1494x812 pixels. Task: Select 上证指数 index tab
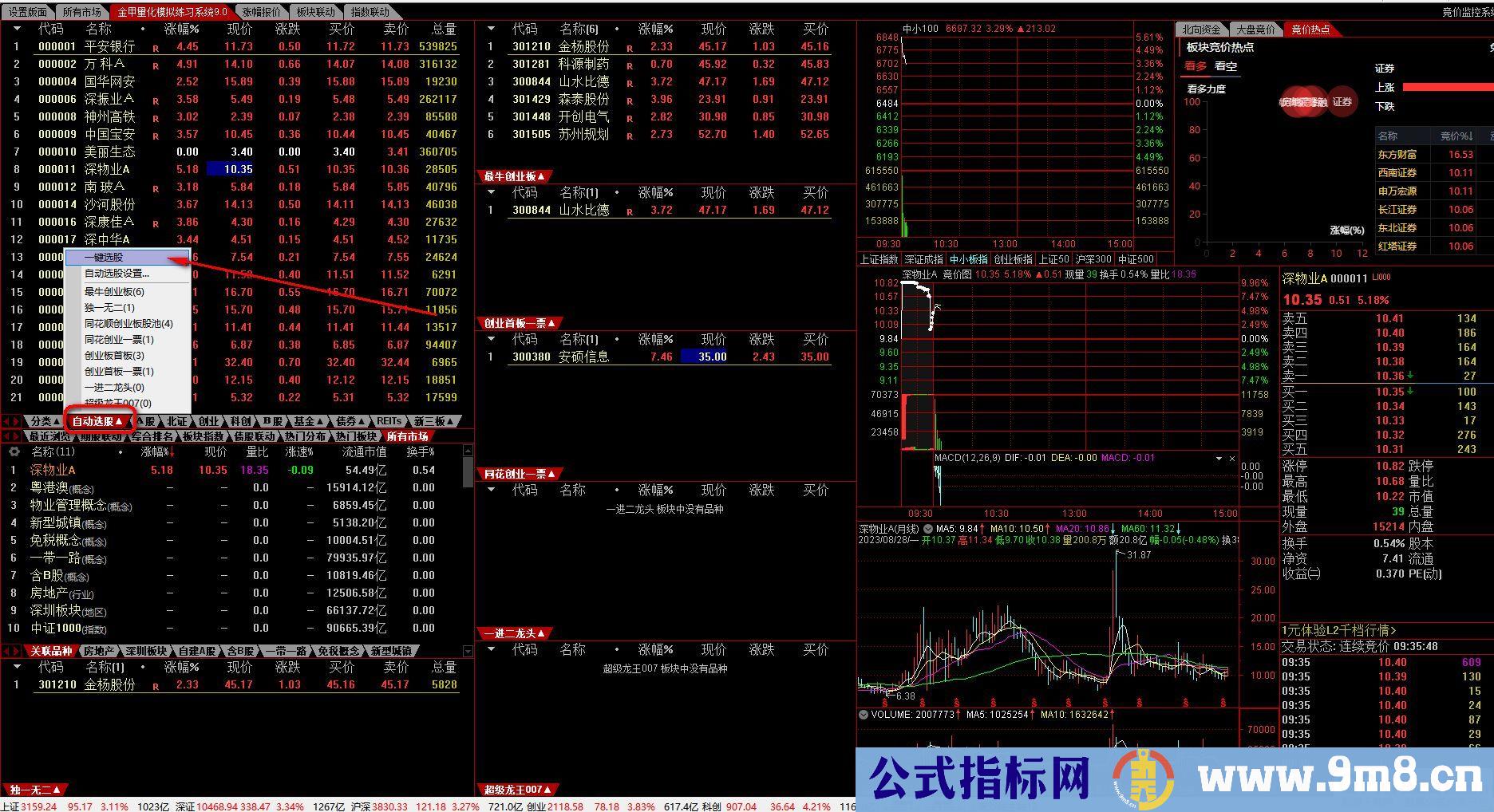pos(879,259)
